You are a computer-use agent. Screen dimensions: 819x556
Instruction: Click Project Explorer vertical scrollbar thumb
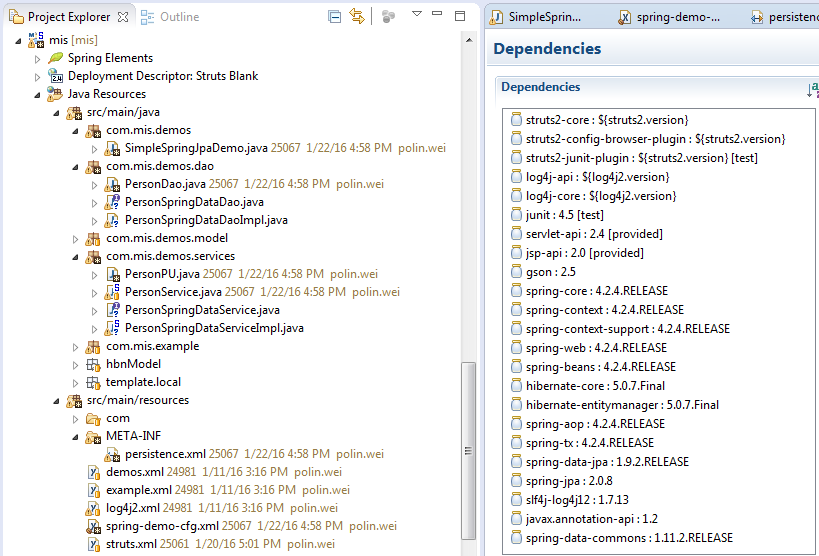coord(469,450)
